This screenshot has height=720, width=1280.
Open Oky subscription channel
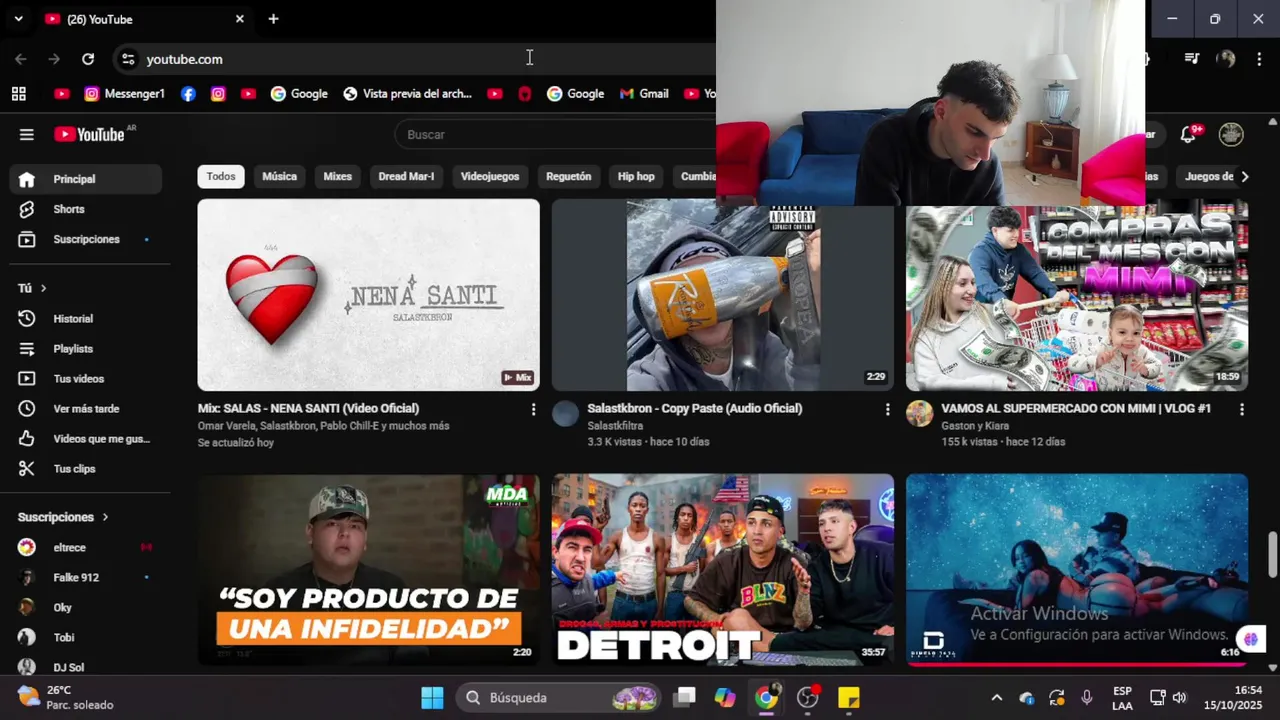pyautogui.click(x=86, y=607)
